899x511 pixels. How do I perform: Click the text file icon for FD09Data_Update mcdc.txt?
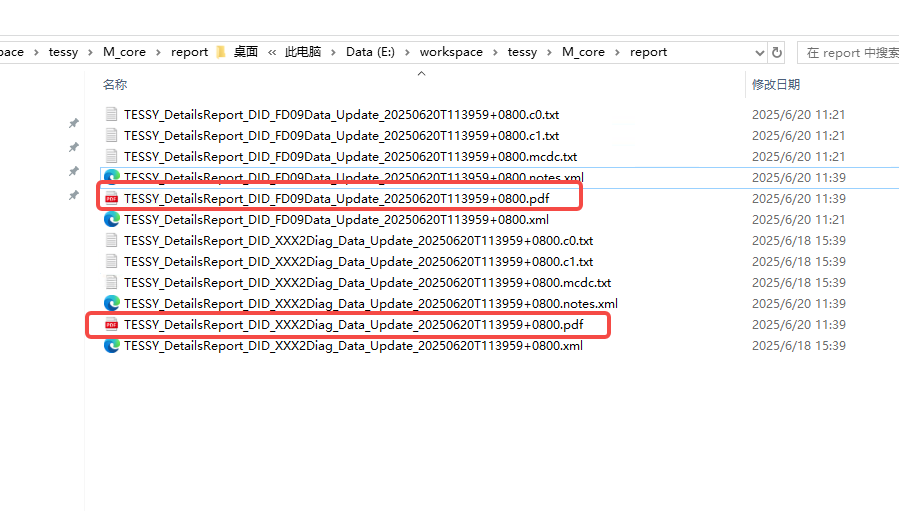tap(111, 157)
